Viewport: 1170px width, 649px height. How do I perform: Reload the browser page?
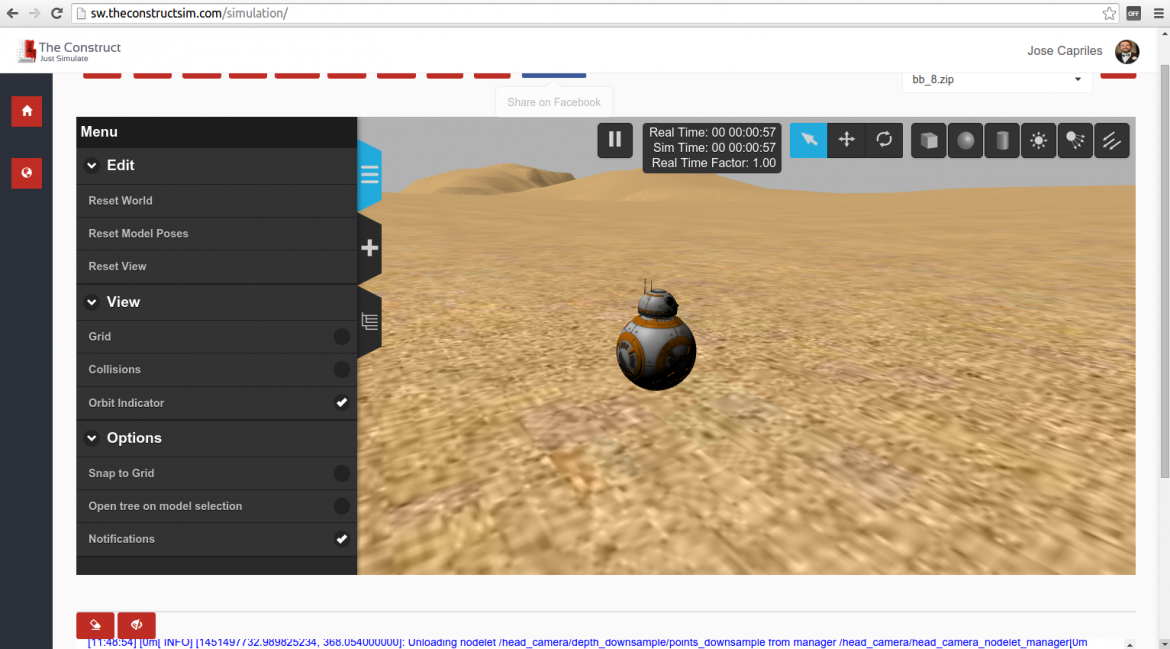coord(57,13)
